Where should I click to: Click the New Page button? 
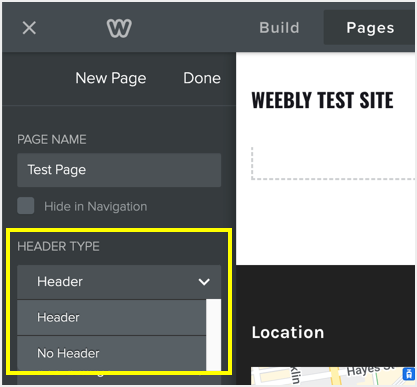coord(111,78)
